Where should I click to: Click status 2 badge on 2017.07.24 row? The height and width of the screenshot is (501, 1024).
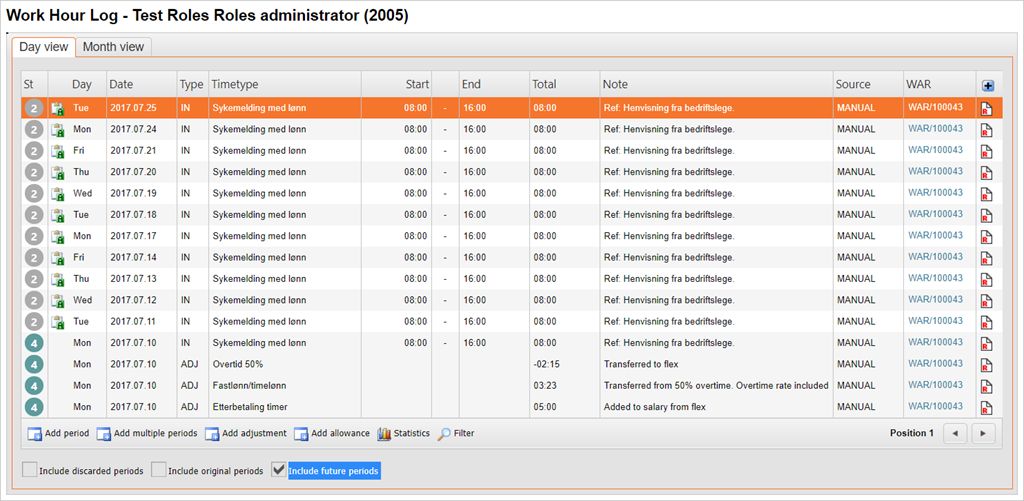click(33, 130)
